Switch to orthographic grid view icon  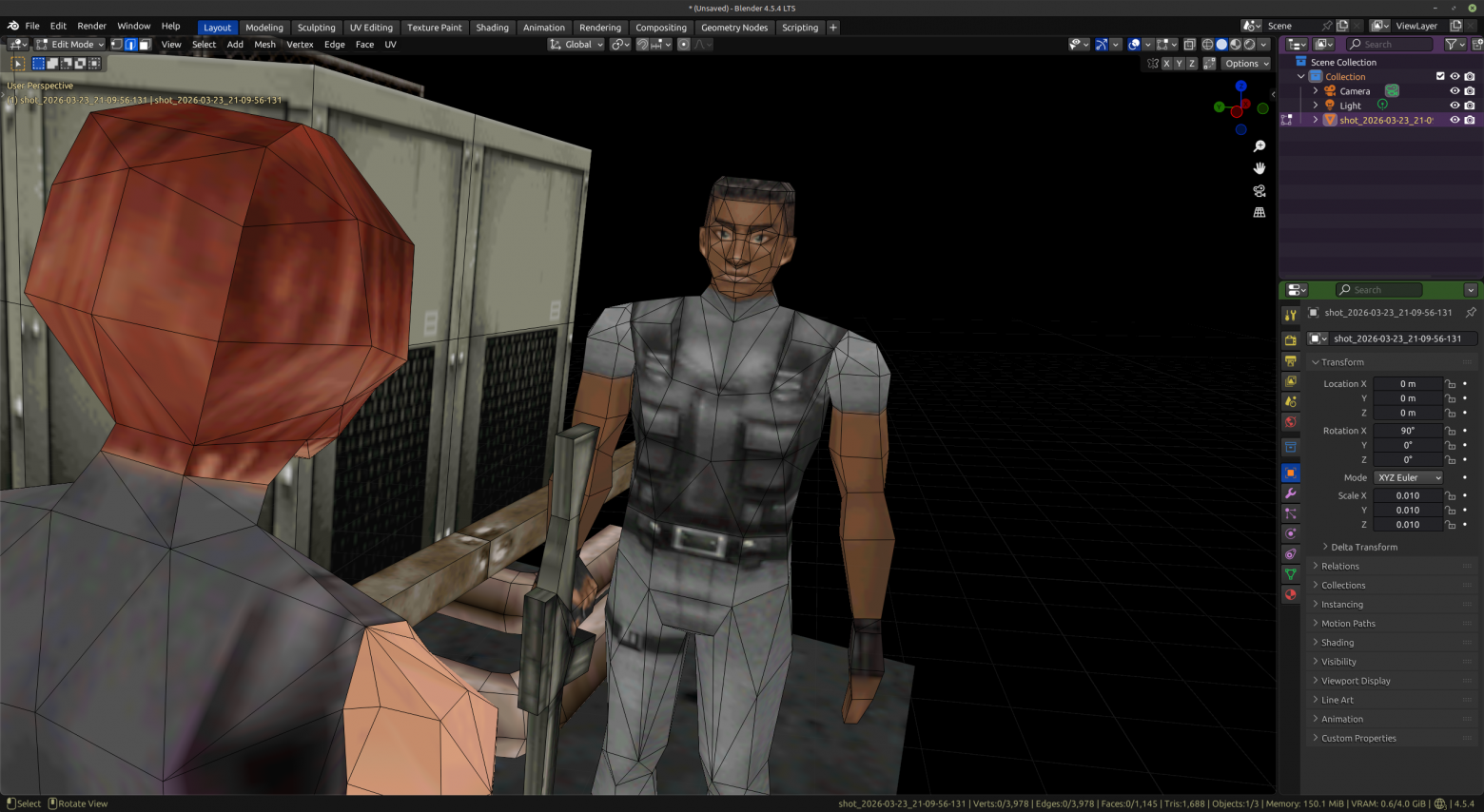pos(1259,213)
